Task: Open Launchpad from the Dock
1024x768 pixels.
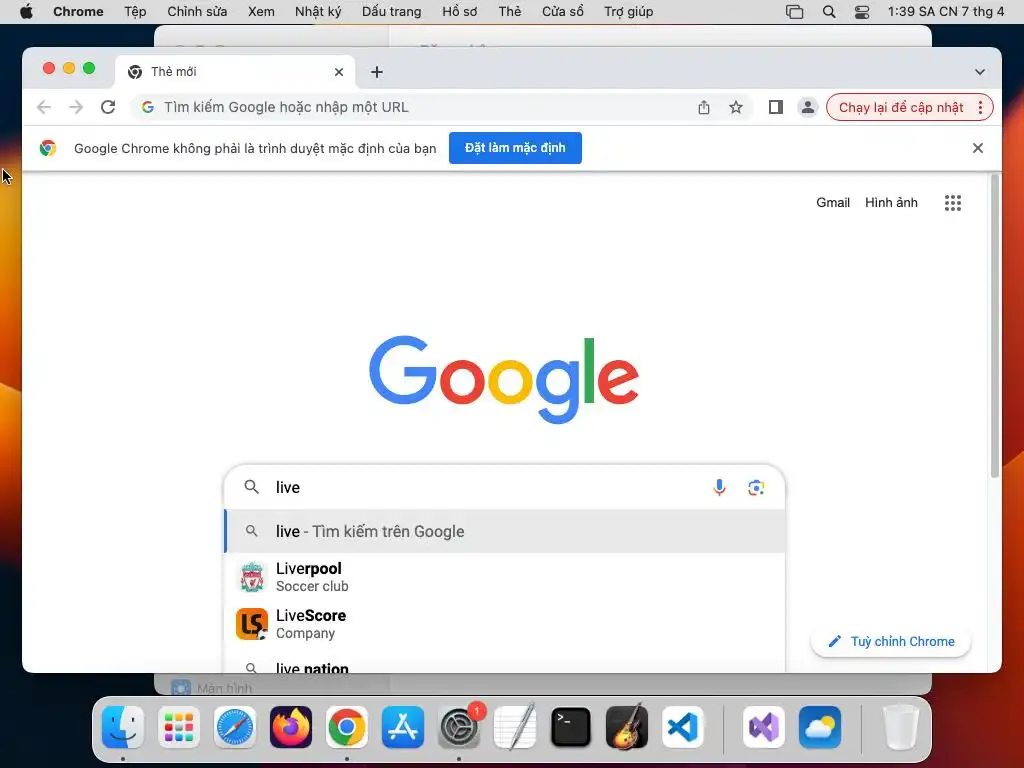Action: [x=179, y=727]
